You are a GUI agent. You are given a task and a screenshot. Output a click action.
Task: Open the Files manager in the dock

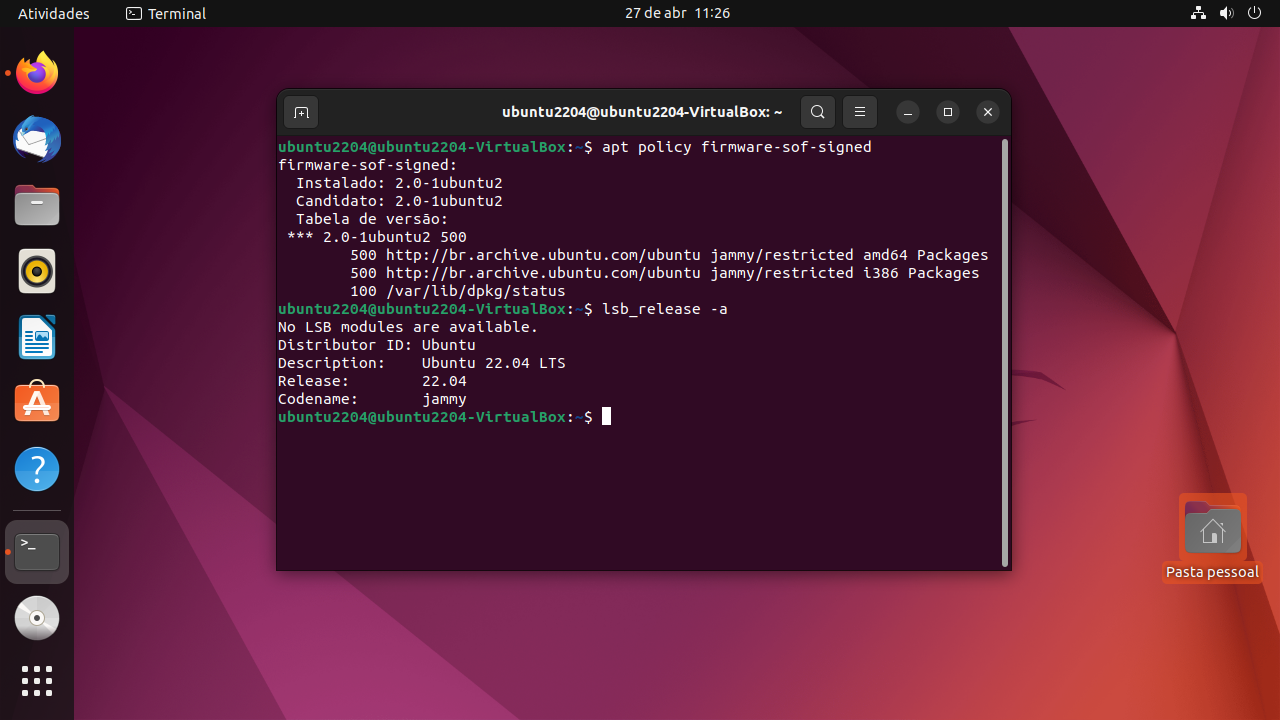(37, 205)
